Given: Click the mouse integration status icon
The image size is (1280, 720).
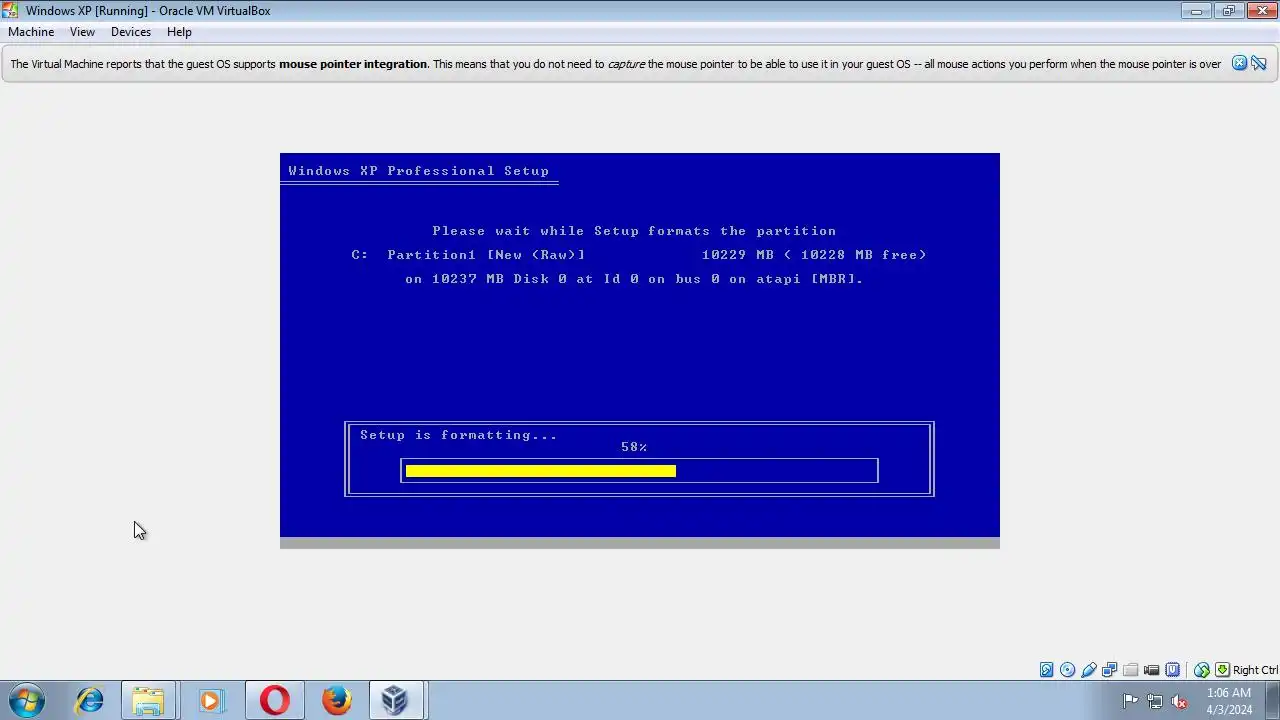Looking at the screenshot, I should pos(1202,670).
